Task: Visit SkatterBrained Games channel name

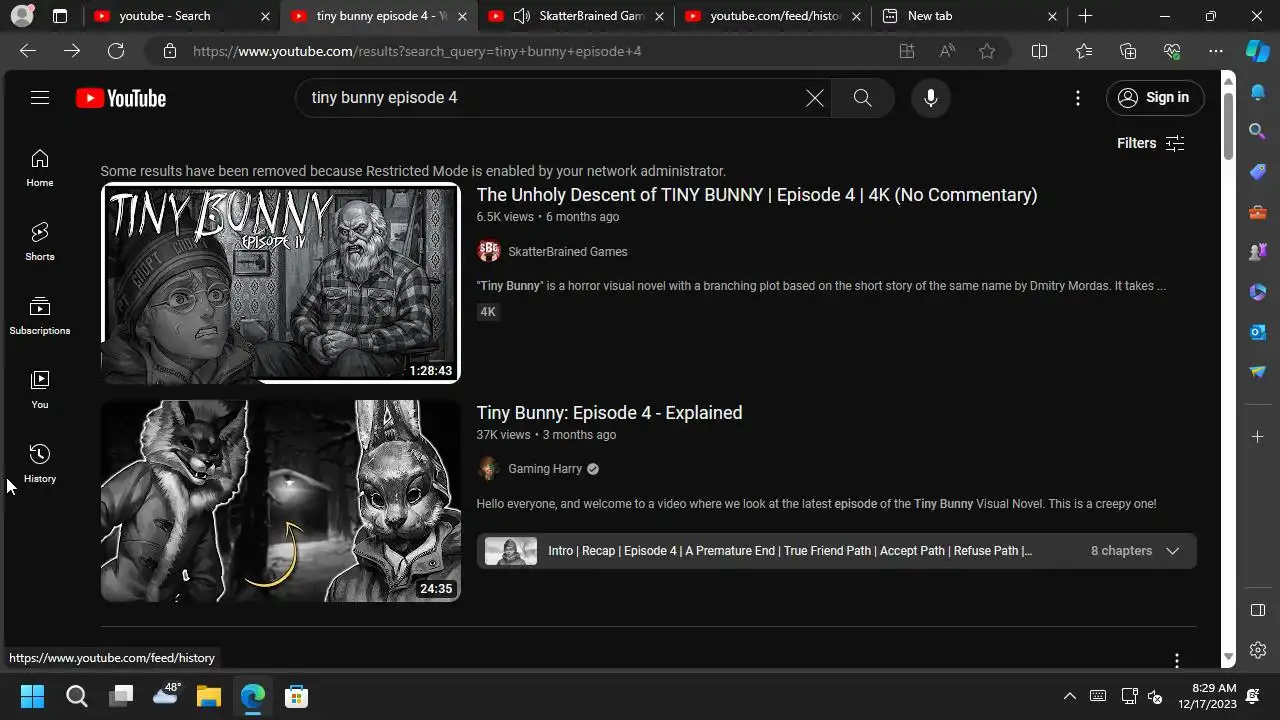Action: 568,252
